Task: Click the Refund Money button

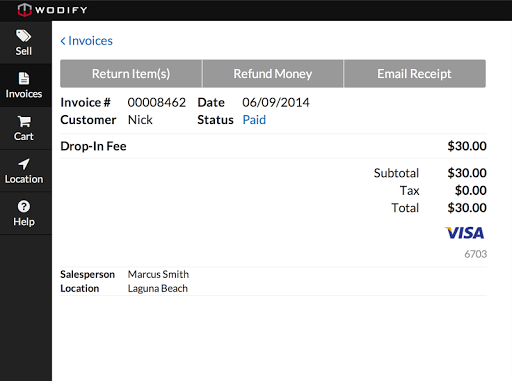Action: [273, 74]
